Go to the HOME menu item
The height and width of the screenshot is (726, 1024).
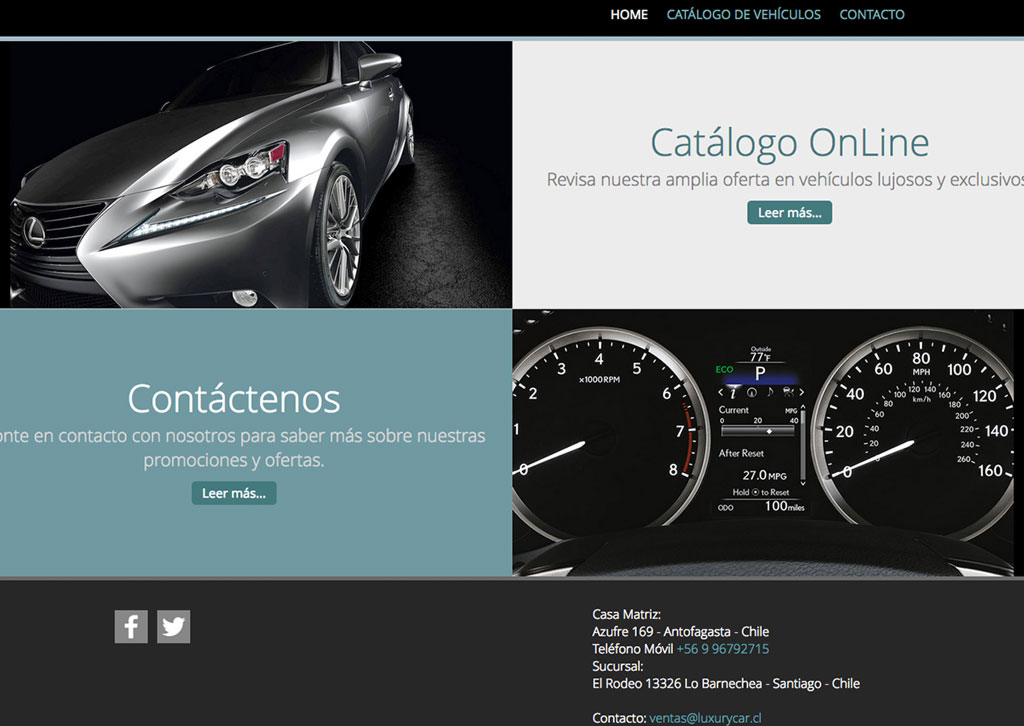click(629, 14)
